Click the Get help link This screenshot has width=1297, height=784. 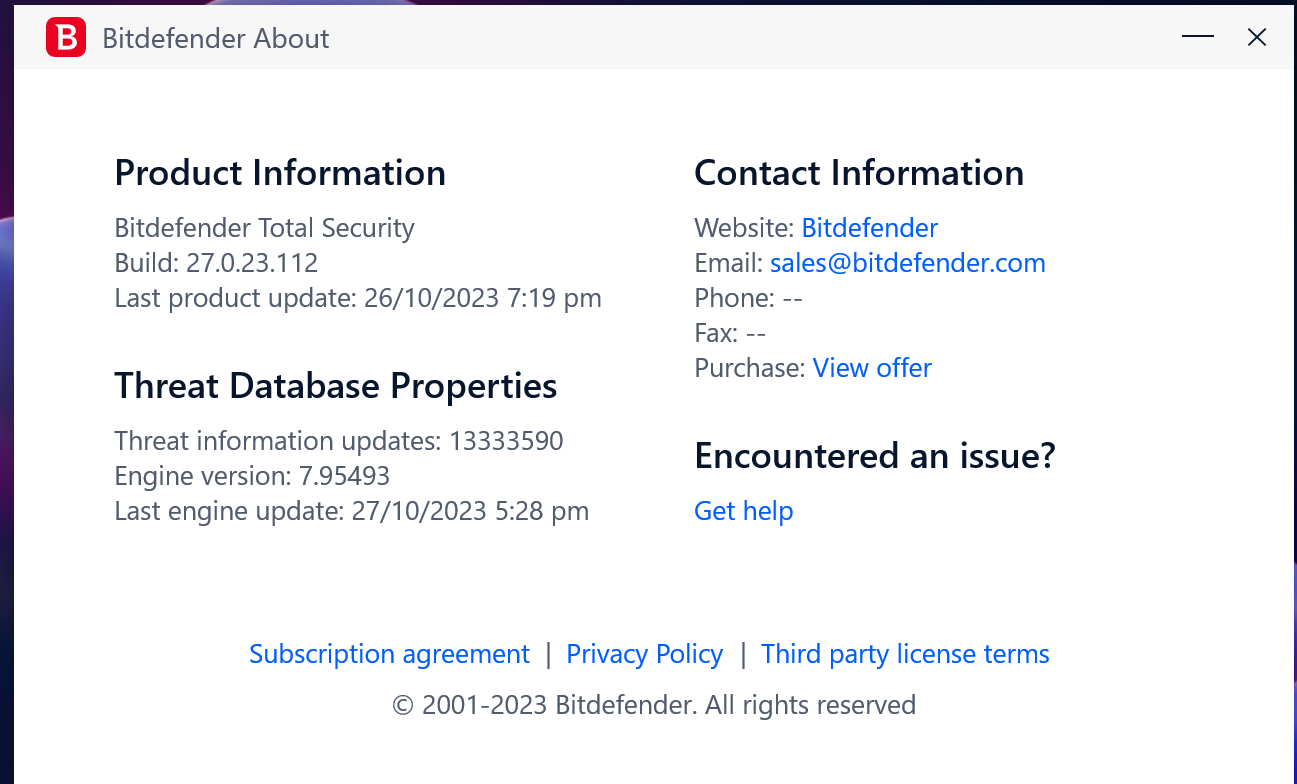[743, 511]
